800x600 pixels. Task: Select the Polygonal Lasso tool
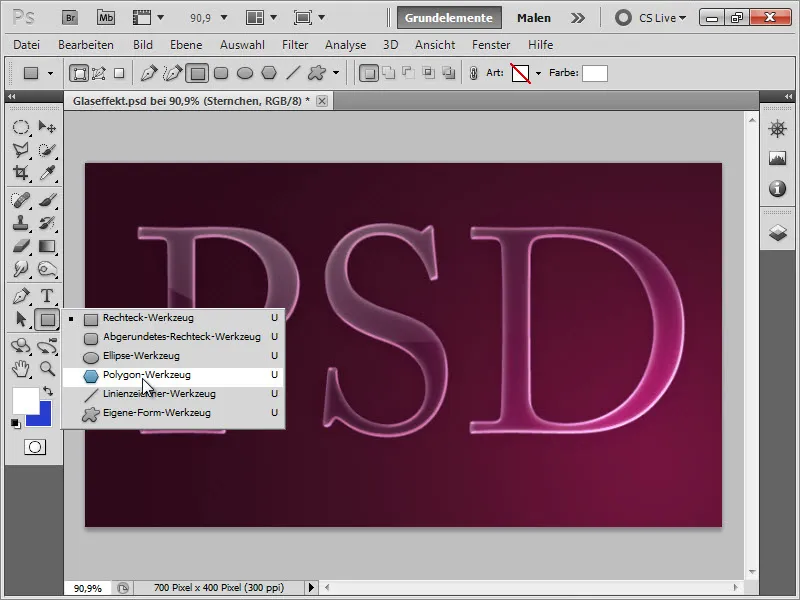point(21,150)
